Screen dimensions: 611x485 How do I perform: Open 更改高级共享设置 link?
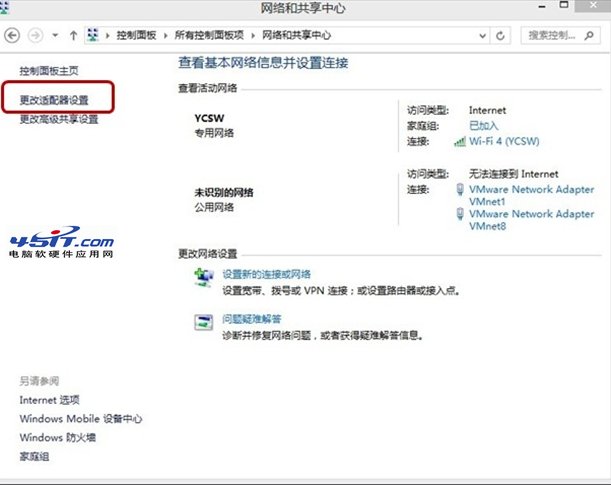click(60, 119)
